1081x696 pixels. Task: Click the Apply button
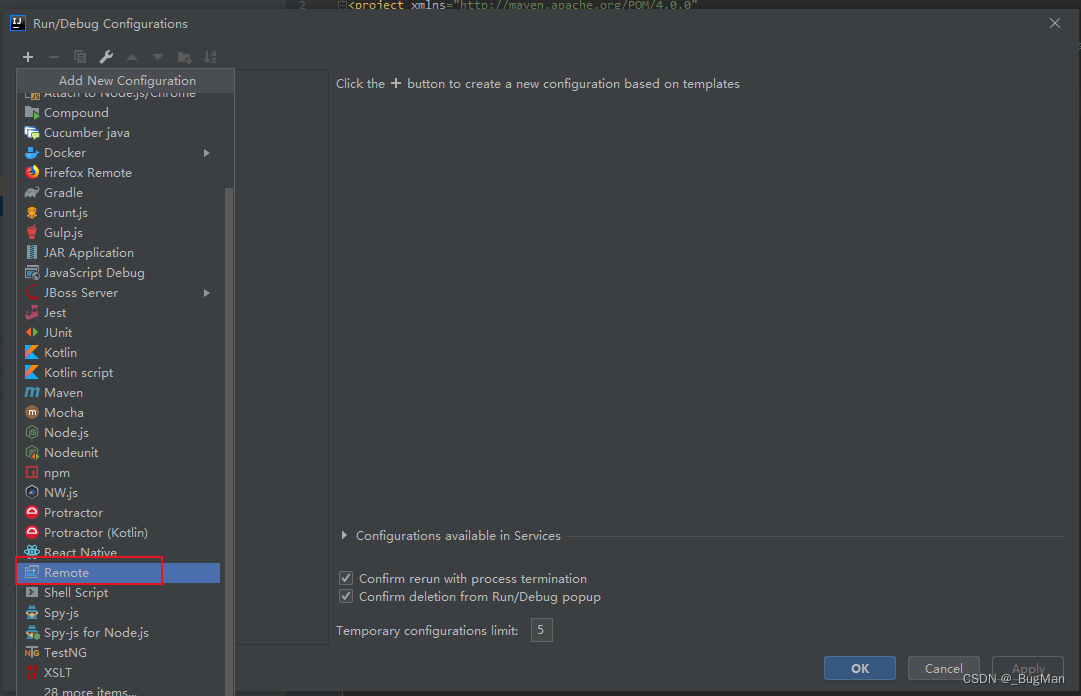pos(1028,668)
